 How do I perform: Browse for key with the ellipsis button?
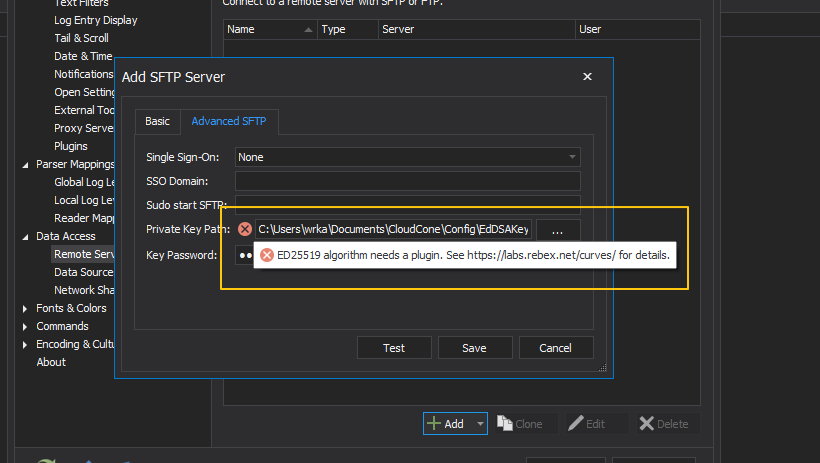coord(557,230)
